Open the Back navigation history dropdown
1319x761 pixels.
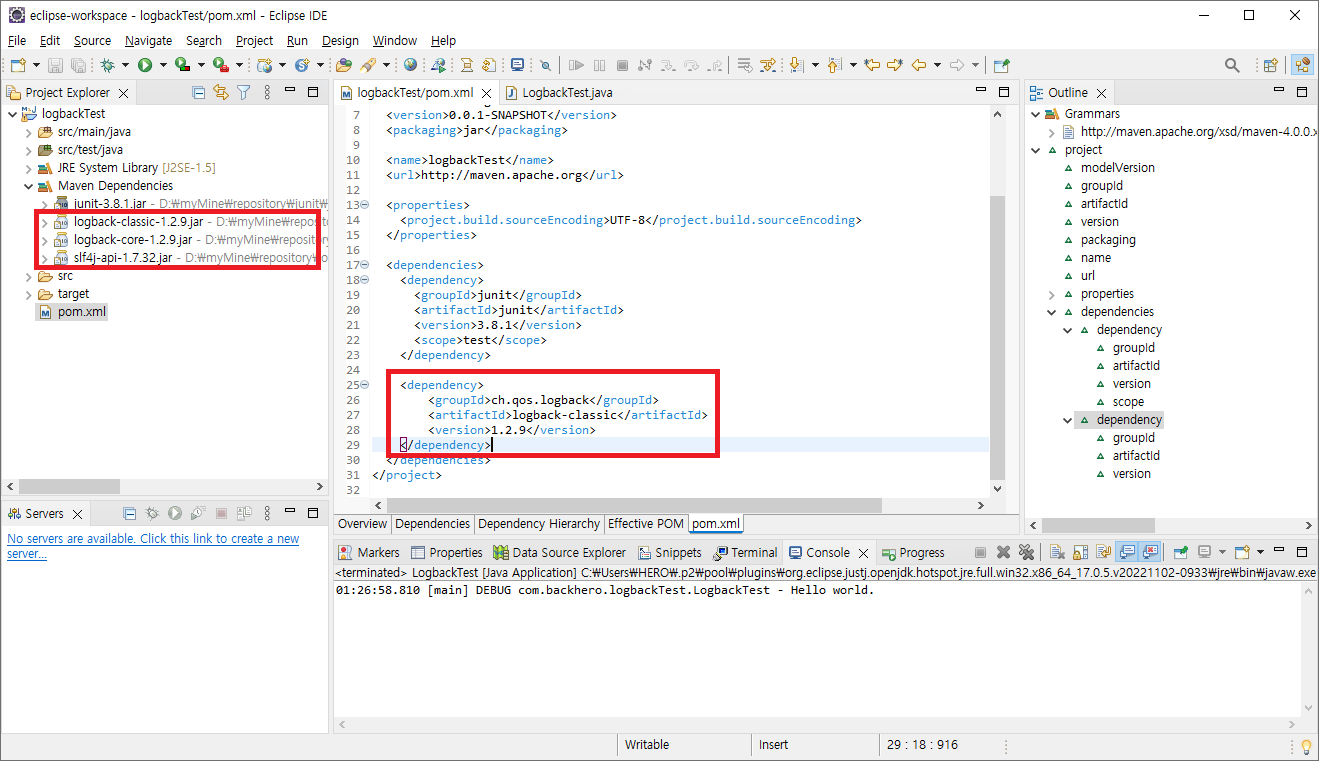[x=937, y=65]
